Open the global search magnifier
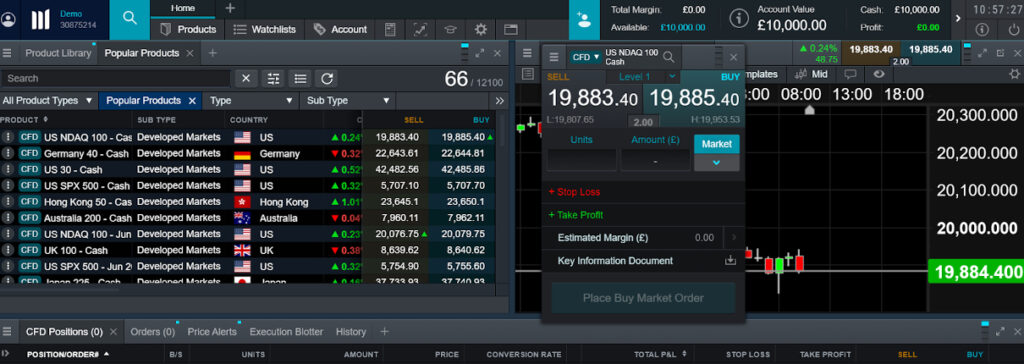Screen dimensions: 1024x364 (x=130, y=18)
